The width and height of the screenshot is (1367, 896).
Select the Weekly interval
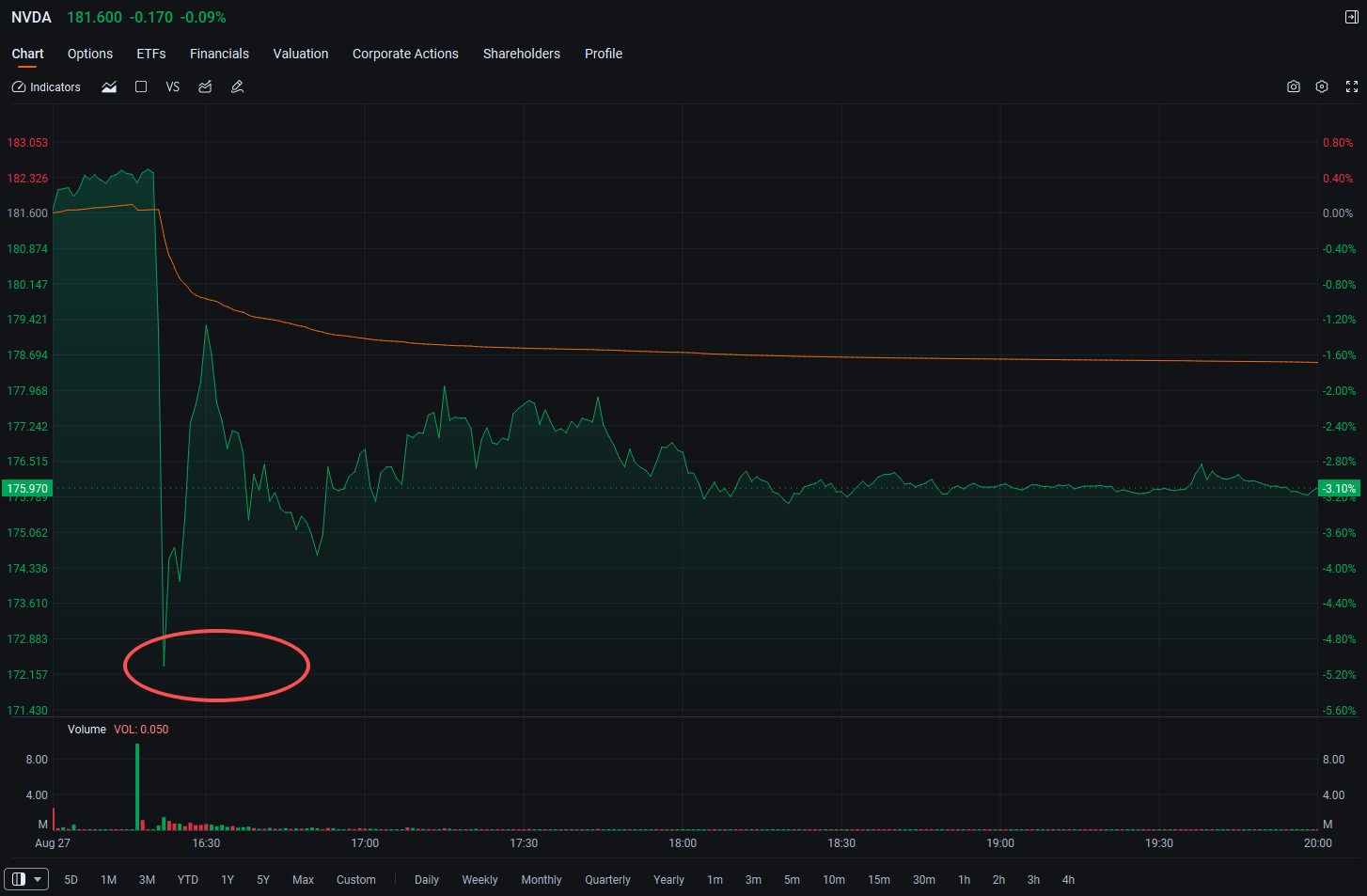(479, 880)
